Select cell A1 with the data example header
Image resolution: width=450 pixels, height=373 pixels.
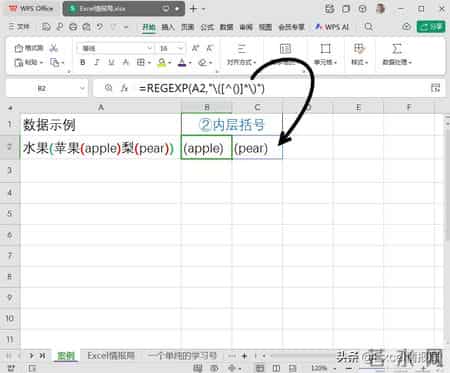(x=101, y=125)
